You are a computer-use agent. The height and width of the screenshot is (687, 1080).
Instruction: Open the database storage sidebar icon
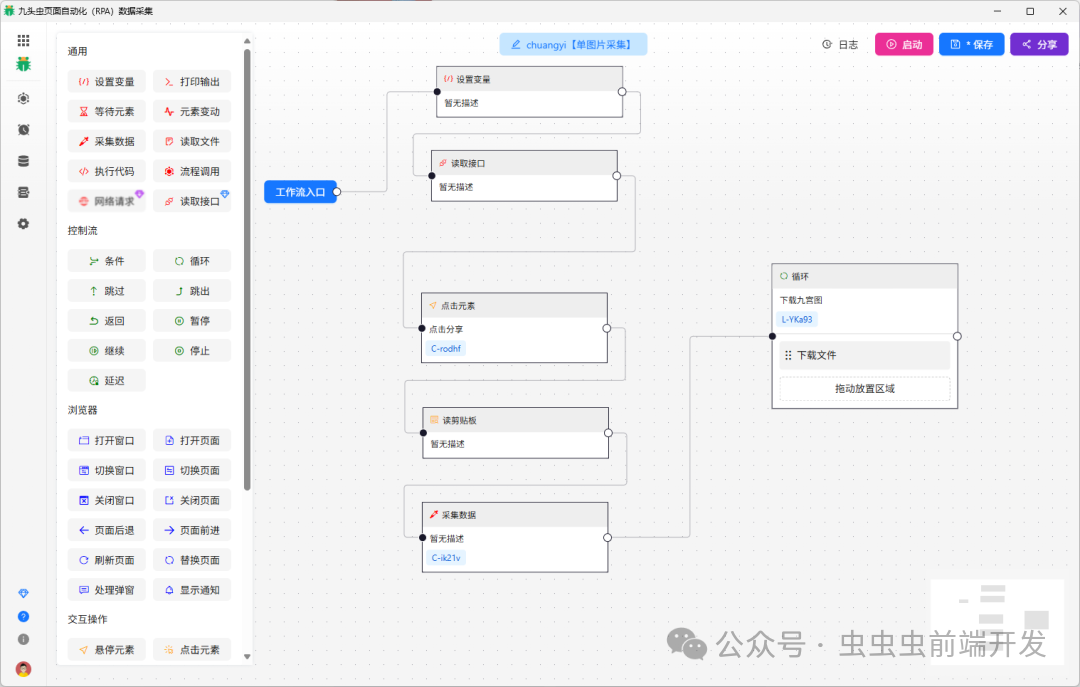(x=23, y=161)
